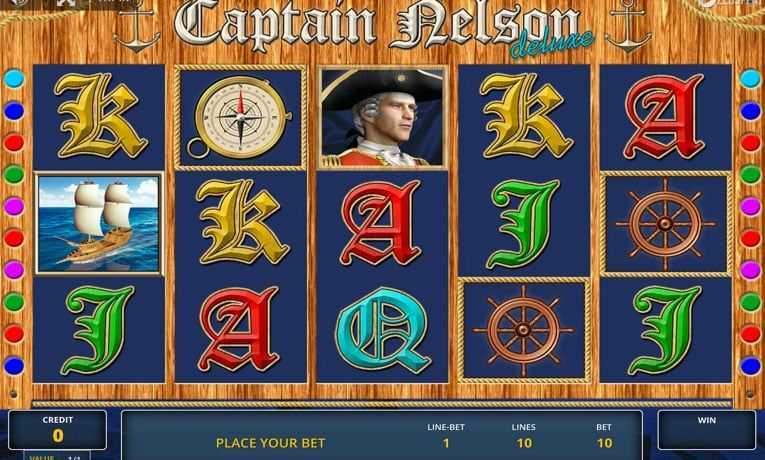Screen dimensions: 765x460
Task: Click the CREDIT balance box
Action: (58, 430)
